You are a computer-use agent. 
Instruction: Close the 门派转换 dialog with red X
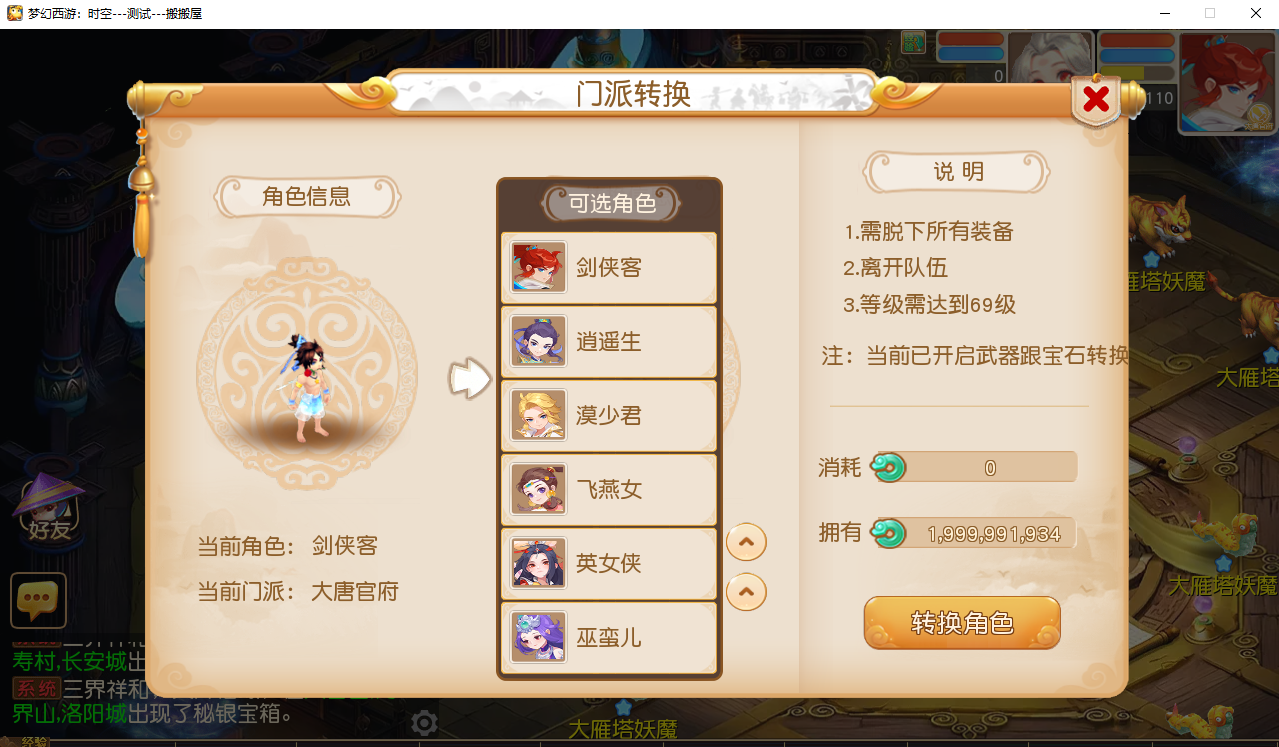tap(1096, 99)
